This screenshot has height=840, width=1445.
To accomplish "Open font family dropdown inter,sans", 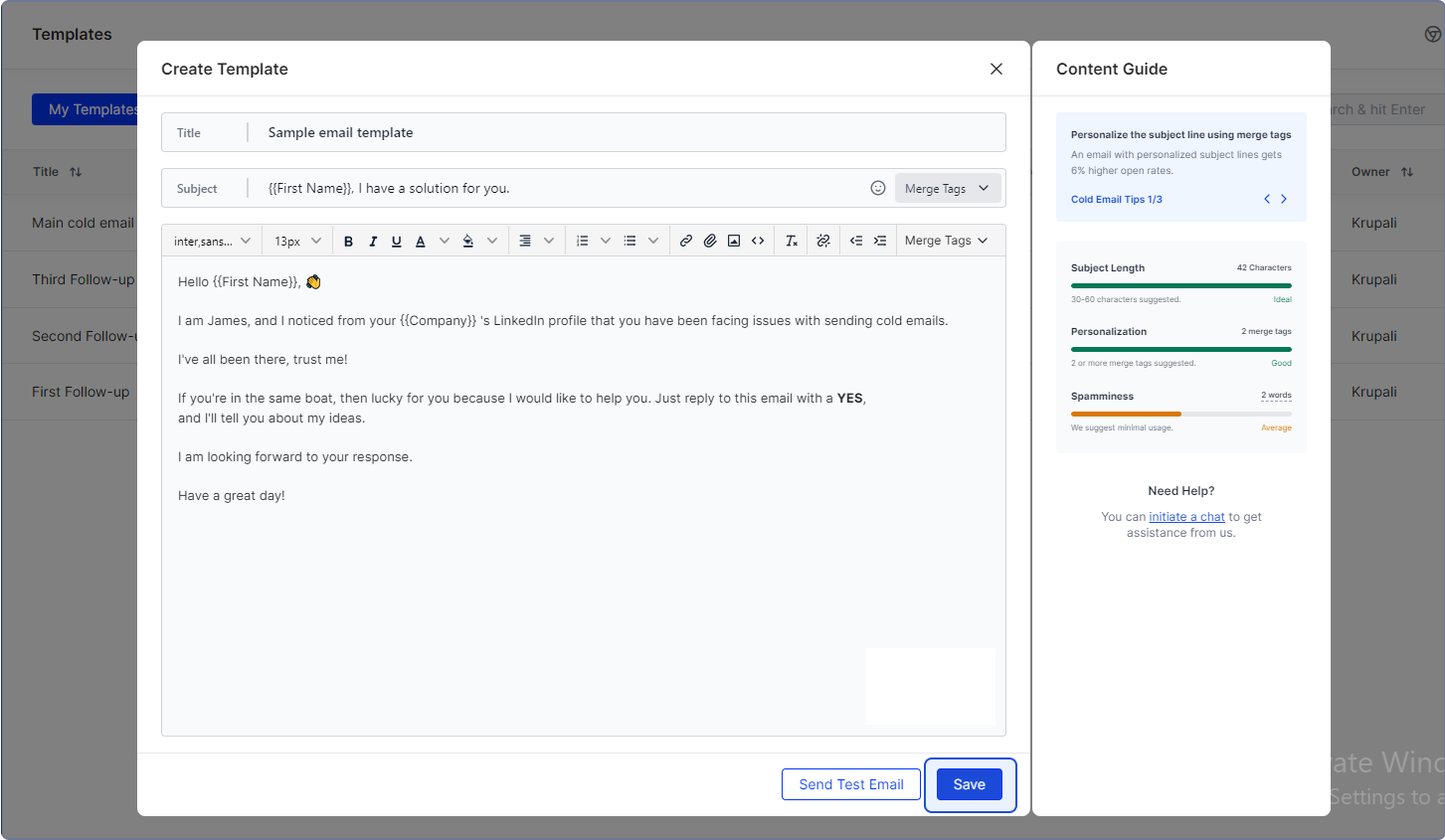I will (212, 241).
